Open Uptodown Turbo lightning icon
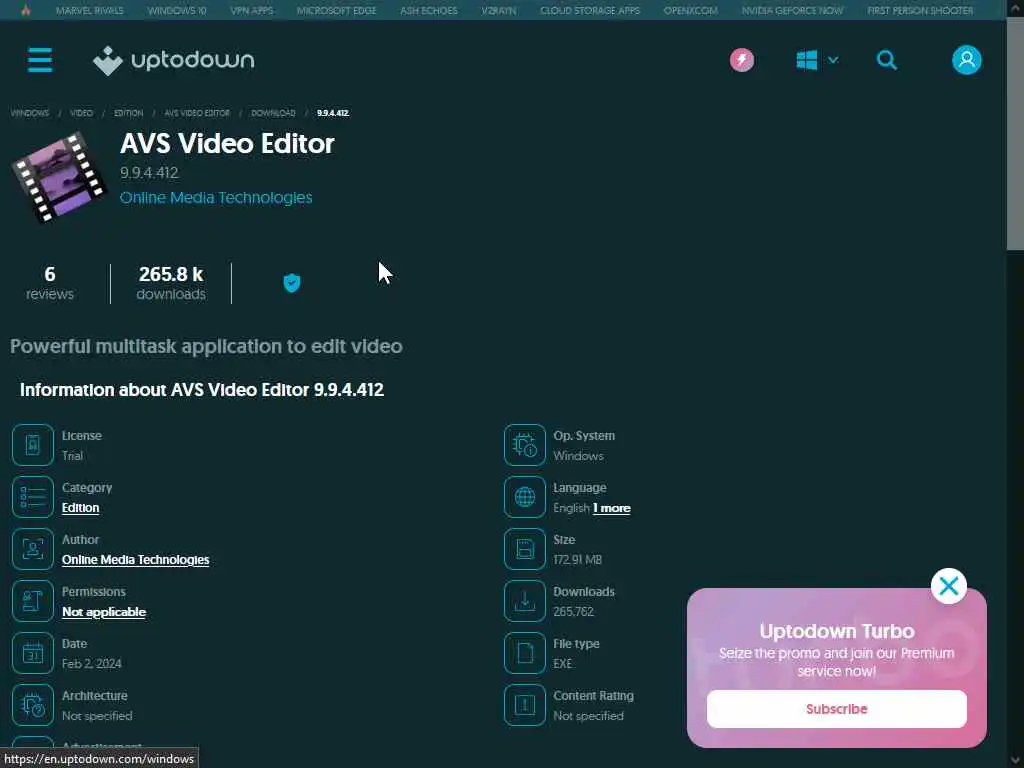1024x768 pixels. click(x=742, y=60)
